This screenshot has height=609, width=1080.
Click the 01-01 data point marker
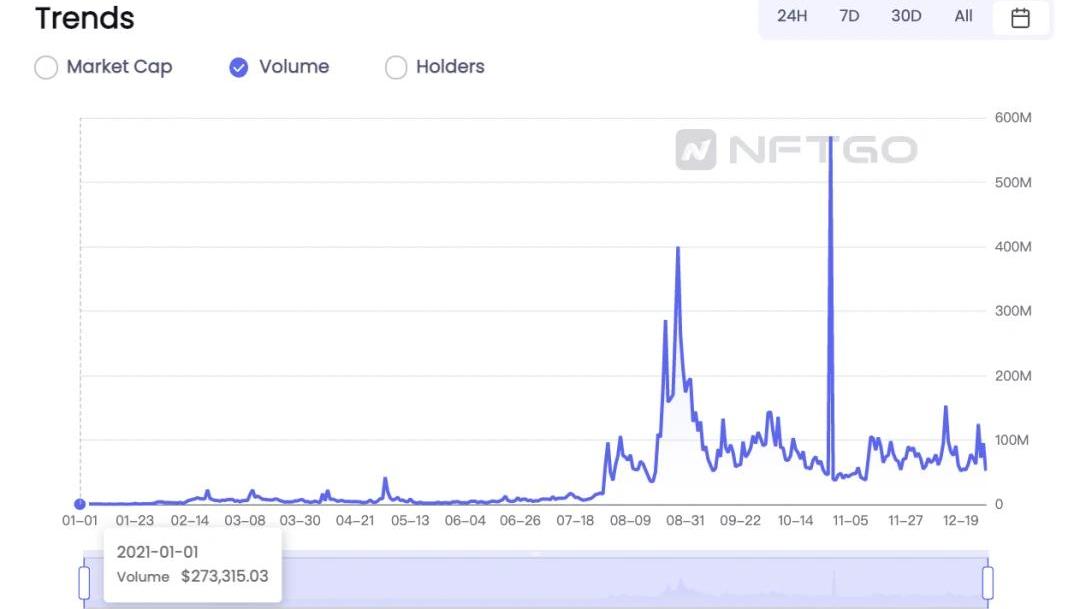[x=80, y=504]
